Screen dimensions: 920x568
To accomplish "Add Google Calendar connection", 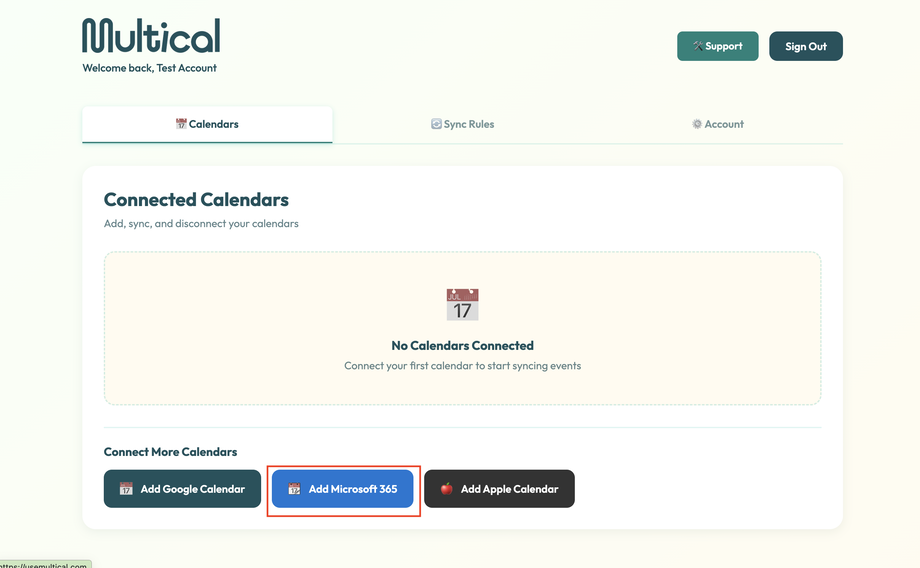I will pos(192,489).
